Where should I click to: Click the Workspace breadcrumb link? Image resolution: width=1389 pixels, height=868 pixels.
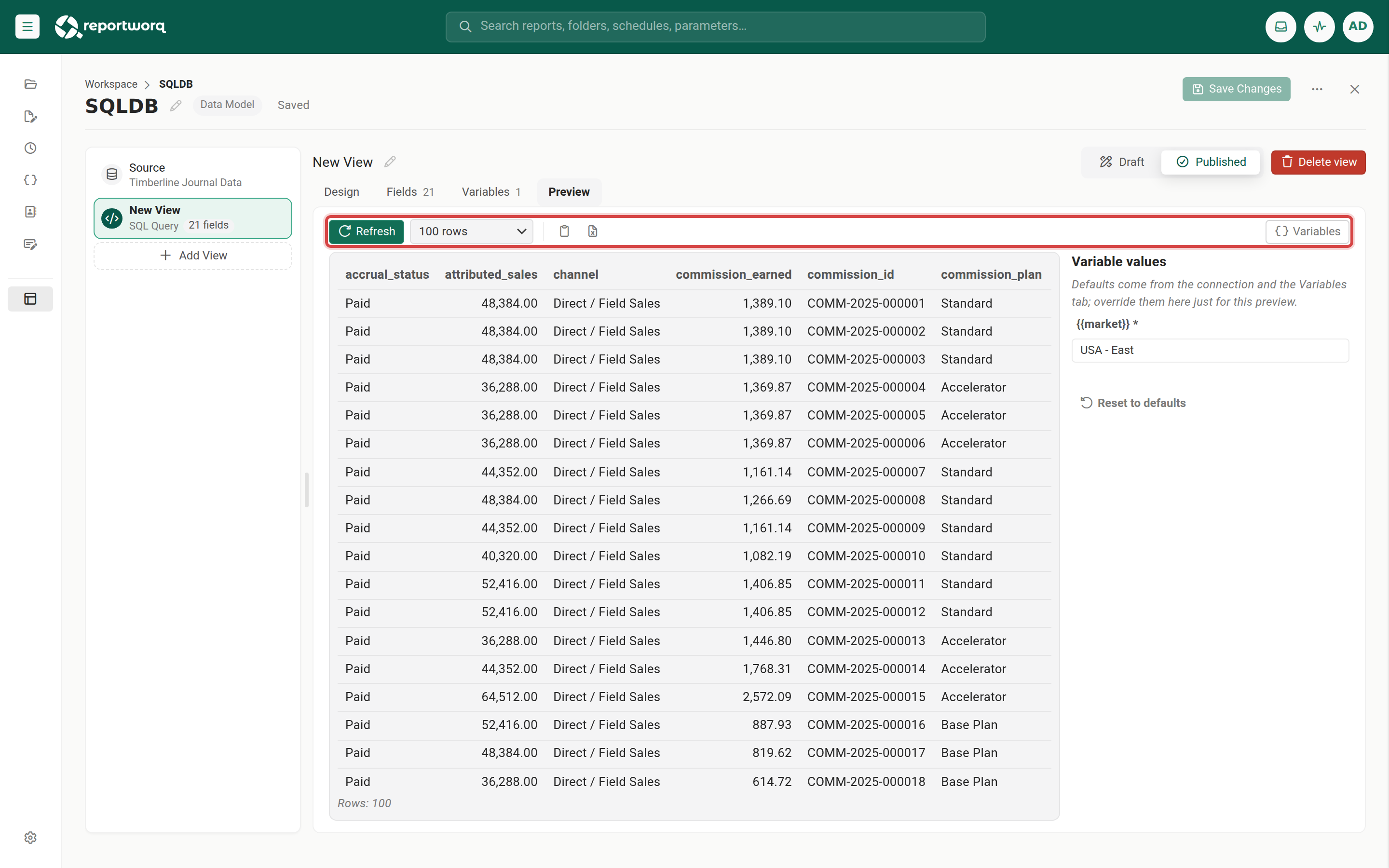[111, 84]
